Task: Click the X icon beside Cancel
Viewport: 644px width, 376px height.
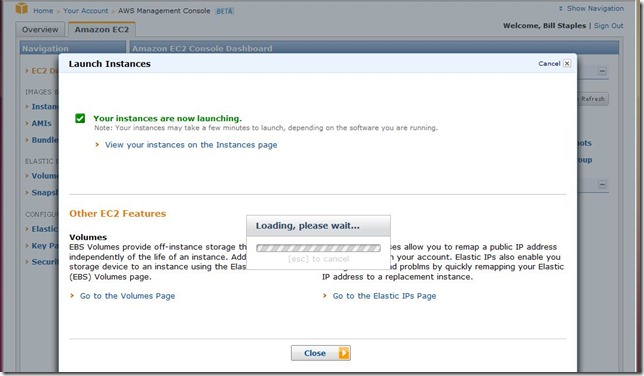Action: (x=567, y=63)
